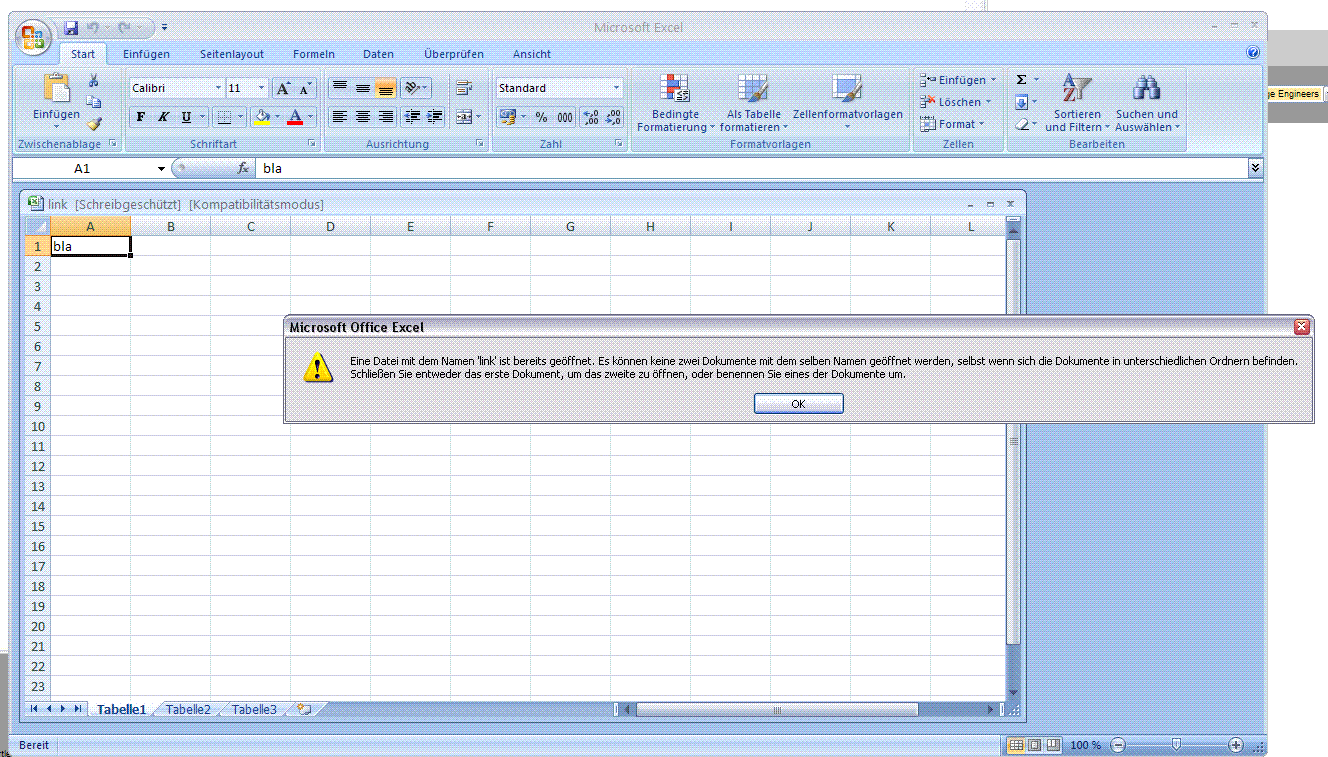Screen dimensions: 1328x757
Task: Insert a new worksheet tab
Action: (x=304, y=709)
